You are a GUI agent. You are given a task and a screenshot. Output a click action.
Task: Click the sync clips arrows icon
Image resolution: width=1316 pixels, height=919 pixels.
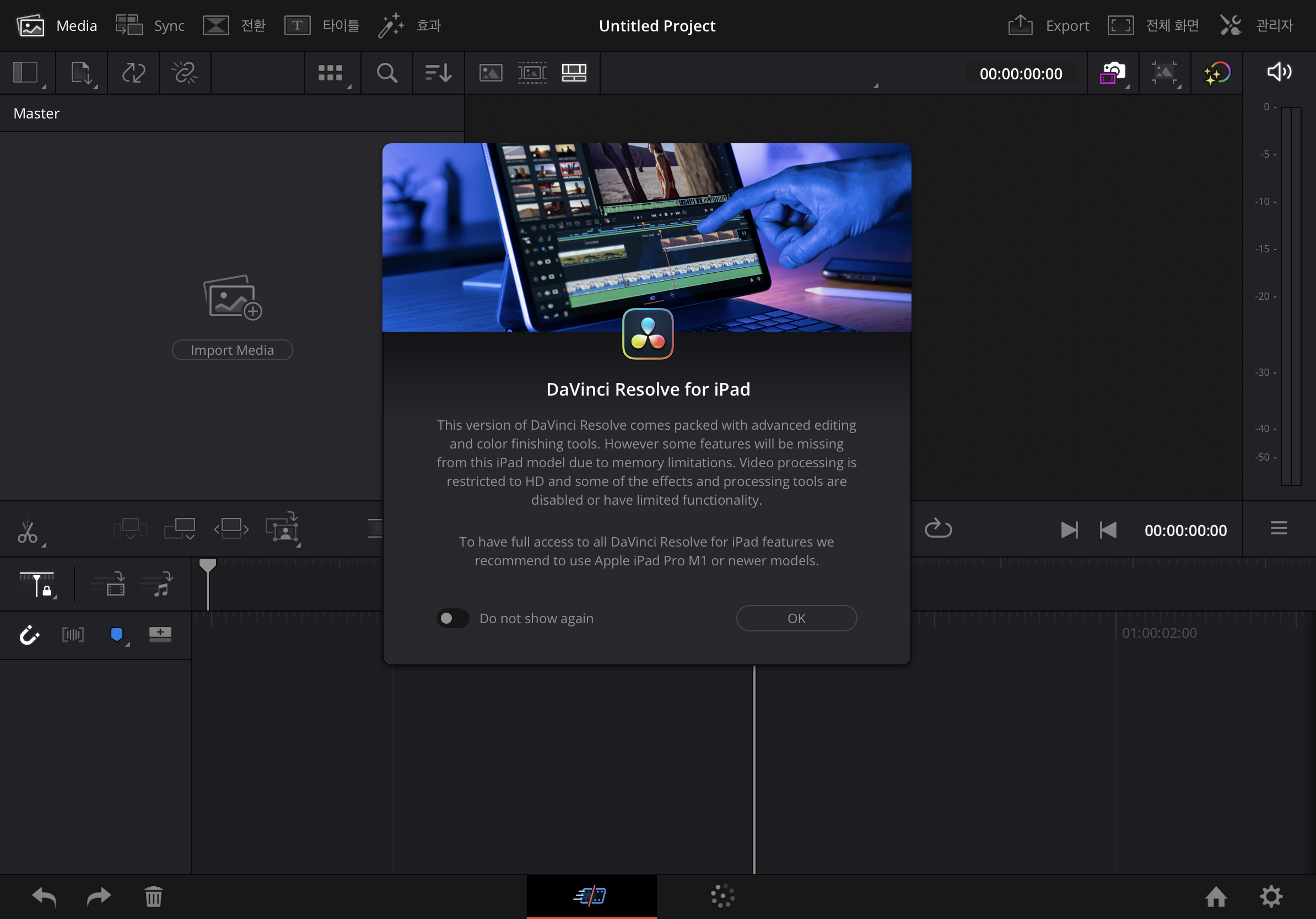133,73
